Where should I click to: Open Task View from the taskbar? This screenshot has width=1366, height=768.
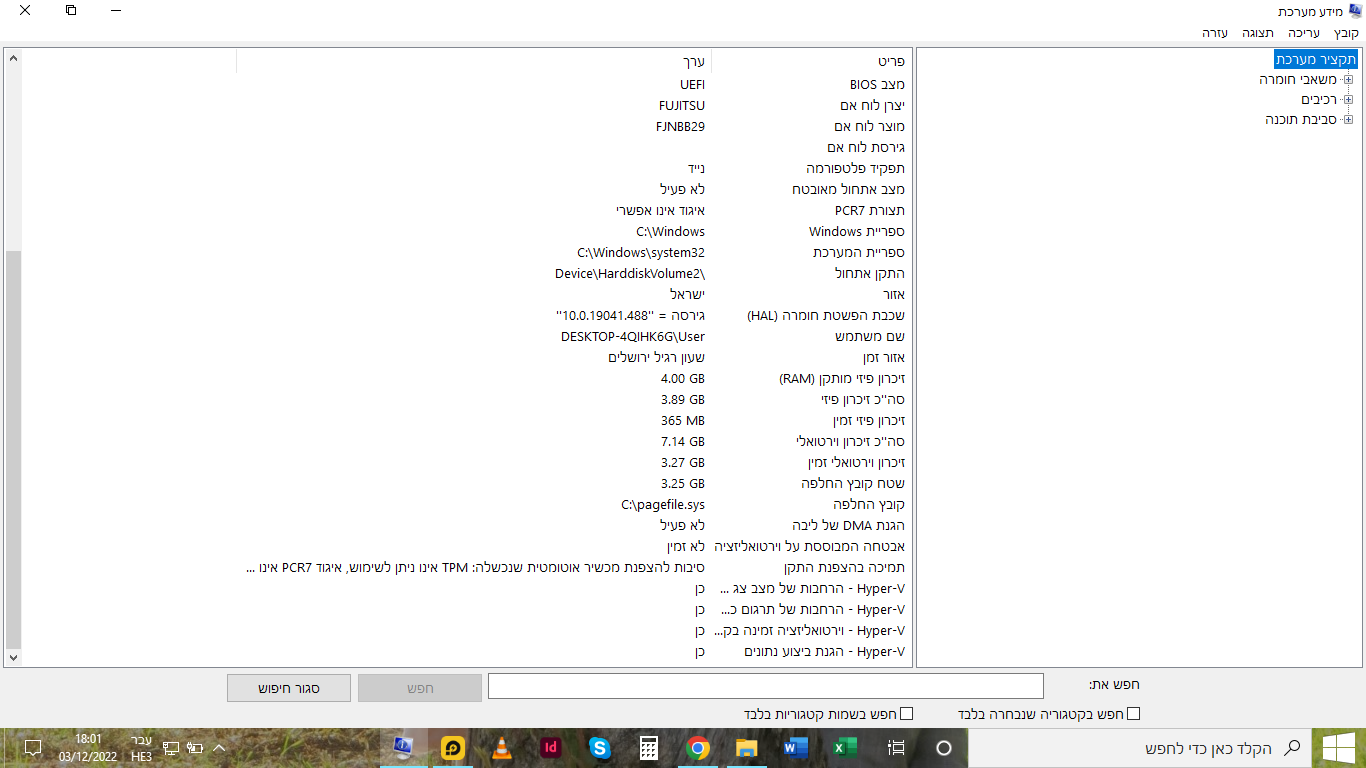896,747
